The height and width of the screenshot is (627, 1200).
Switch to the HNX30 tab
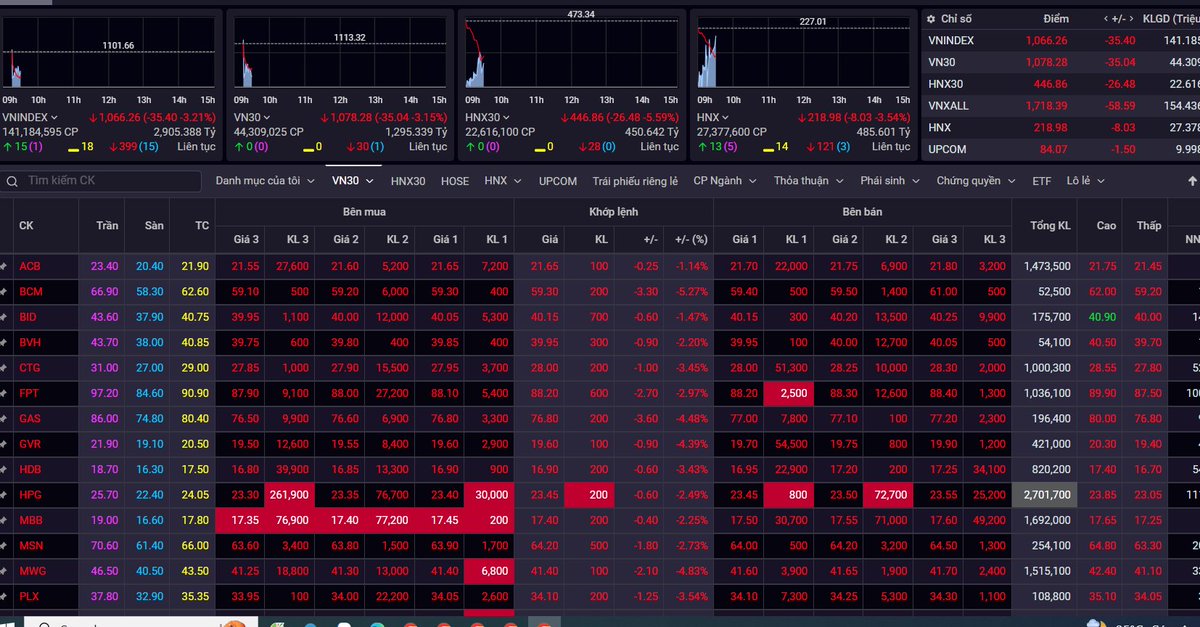(408, 181)
